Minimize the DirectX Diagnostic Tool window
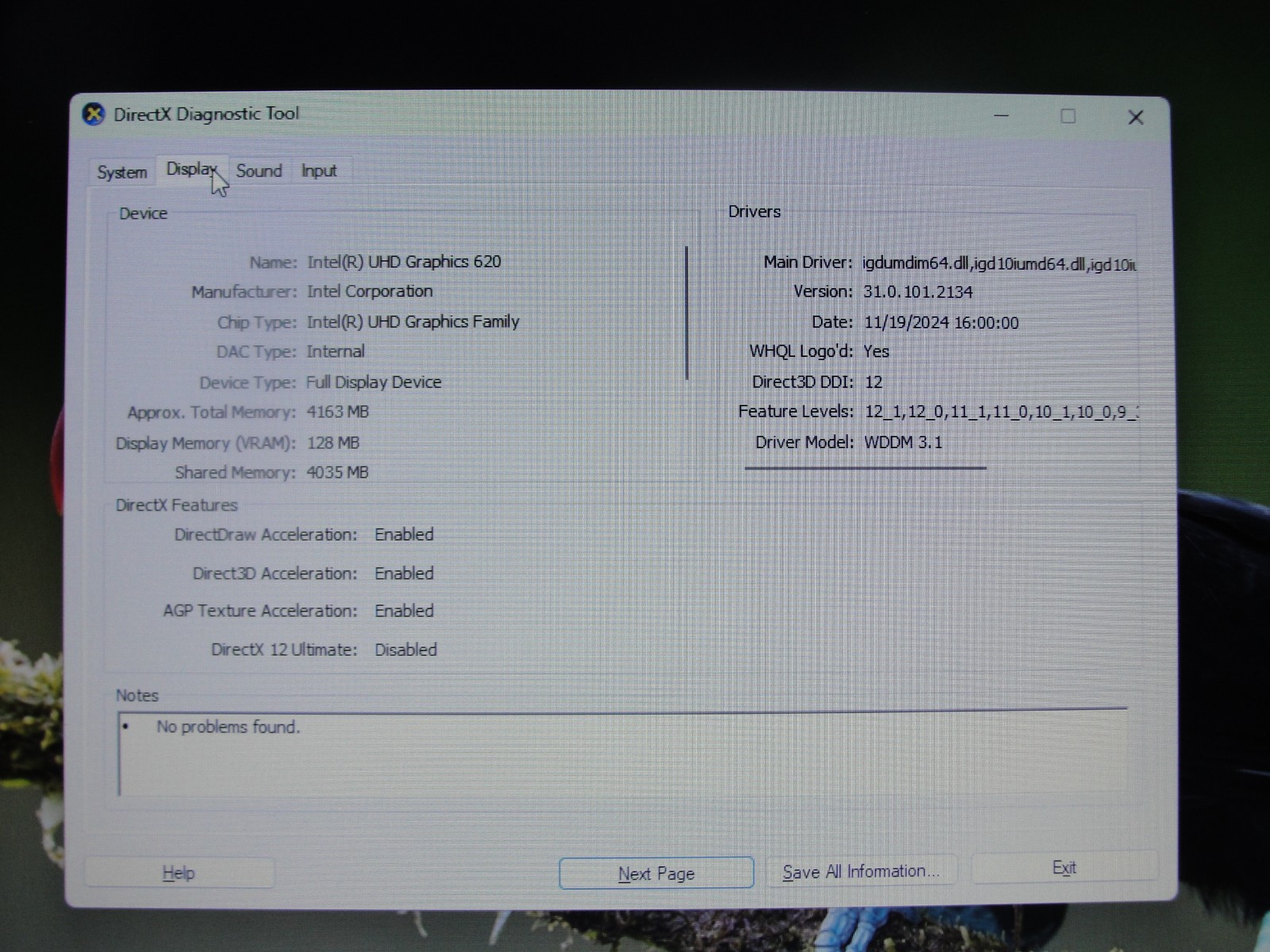This screenshot has height=952, width=1270. [x=1002, y=116]
